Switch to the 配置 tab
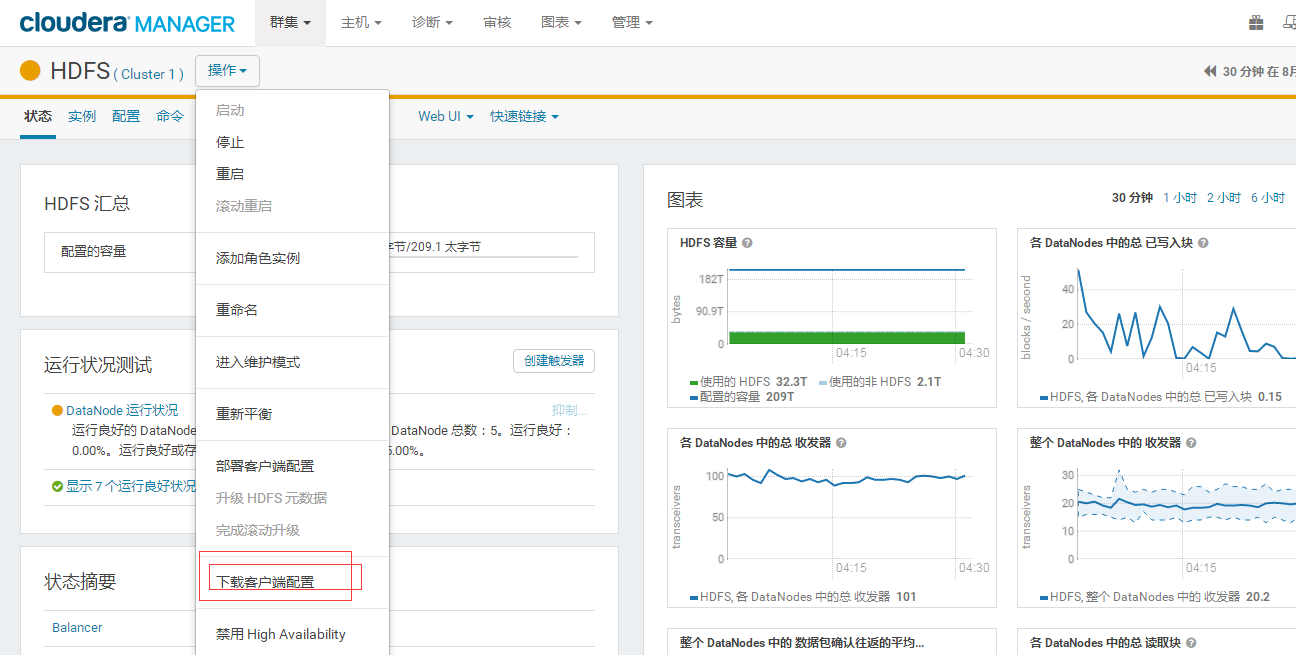 126,117
